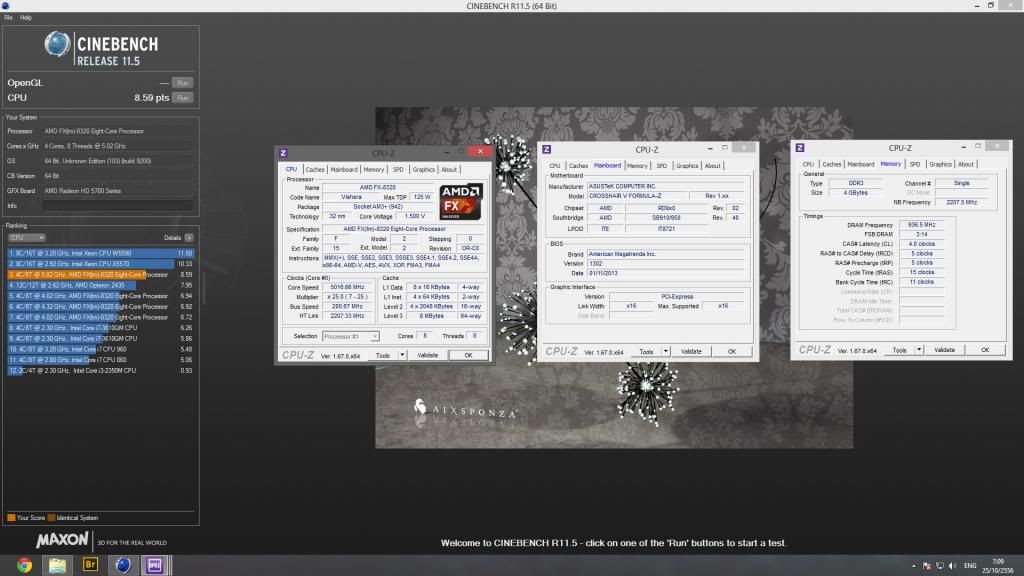The image size is (1024, 576).
Task: Click Validate in the CPU-Z mainboard window
Action: tap(691, 351)
